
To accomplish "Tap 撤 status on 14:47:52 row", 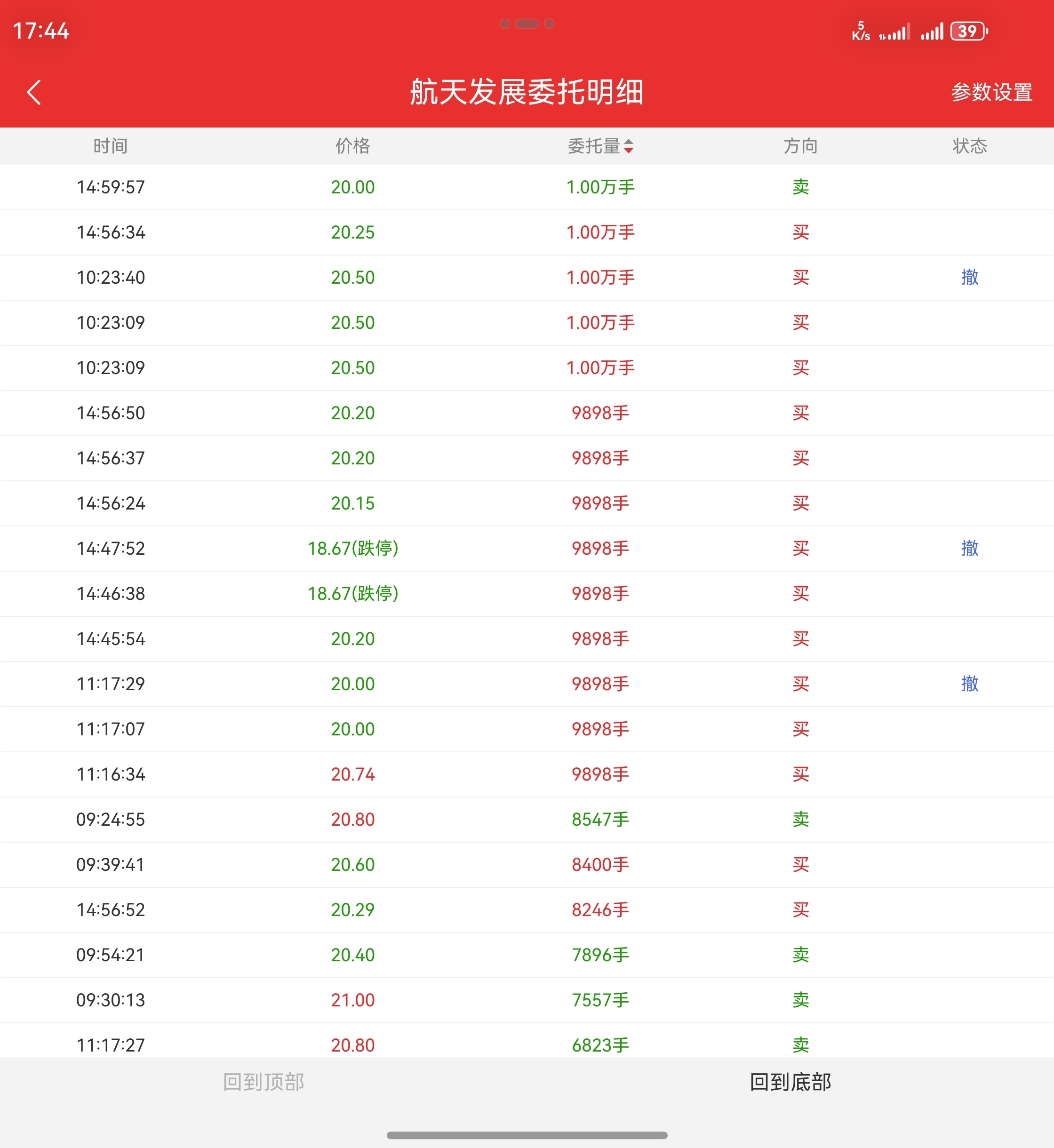I will tap(969, 548).
